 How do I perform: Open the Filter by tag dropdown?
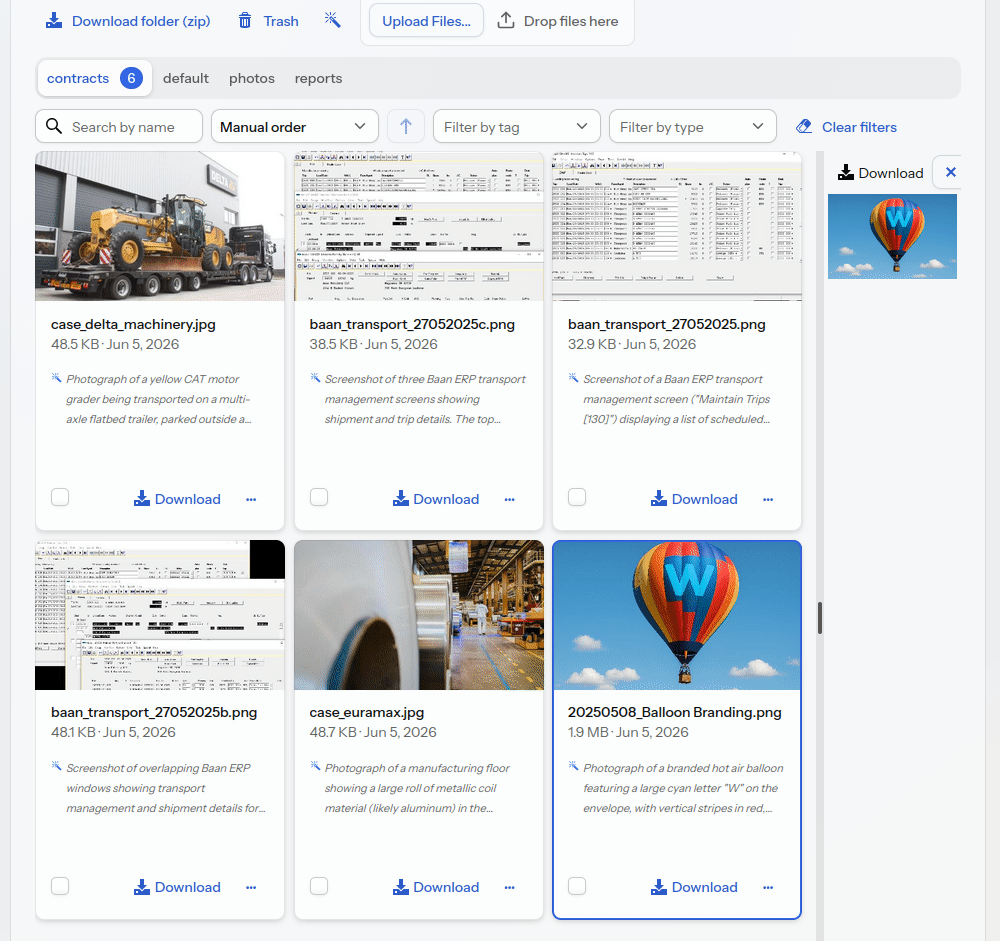(x=517, y=126)
